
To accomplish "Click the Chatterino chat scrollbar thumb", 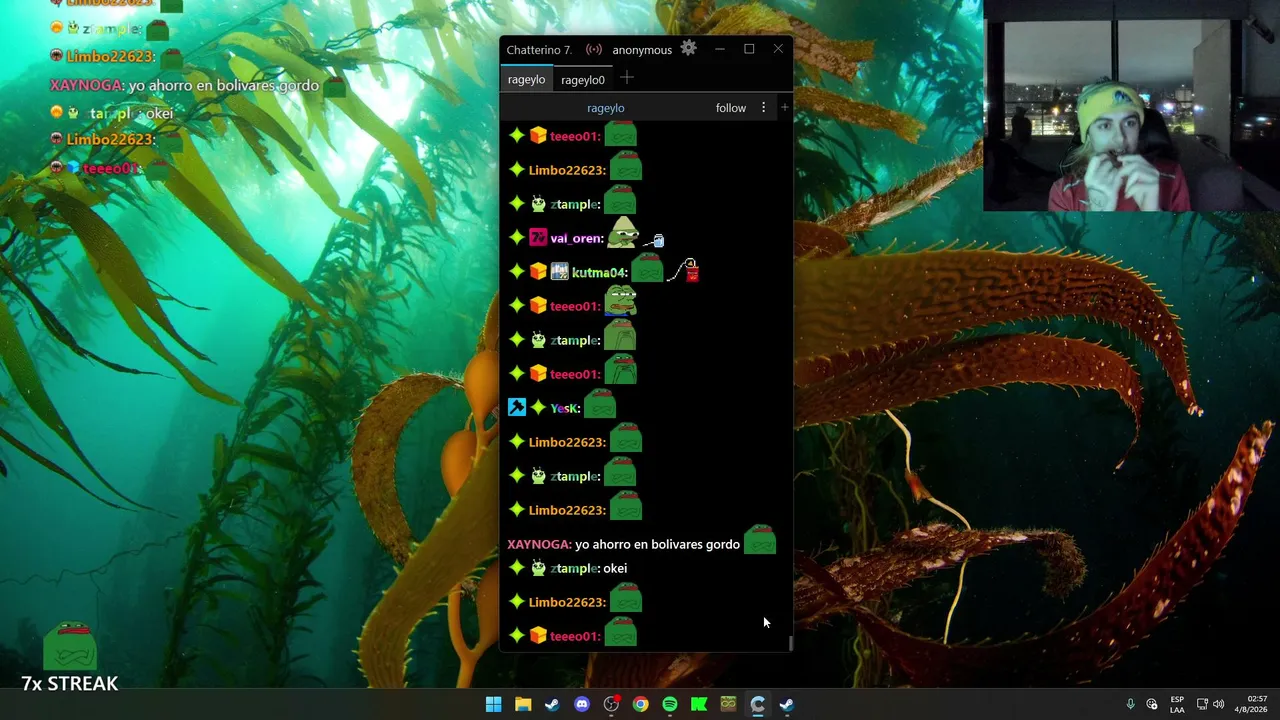I will point(790,644).
